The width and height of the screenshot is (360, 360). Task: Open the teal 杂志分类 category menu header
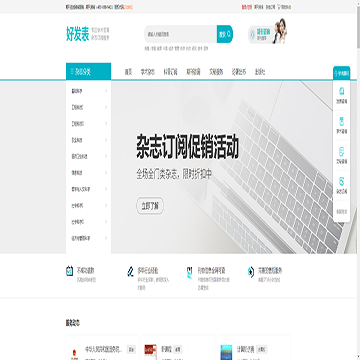88,71
